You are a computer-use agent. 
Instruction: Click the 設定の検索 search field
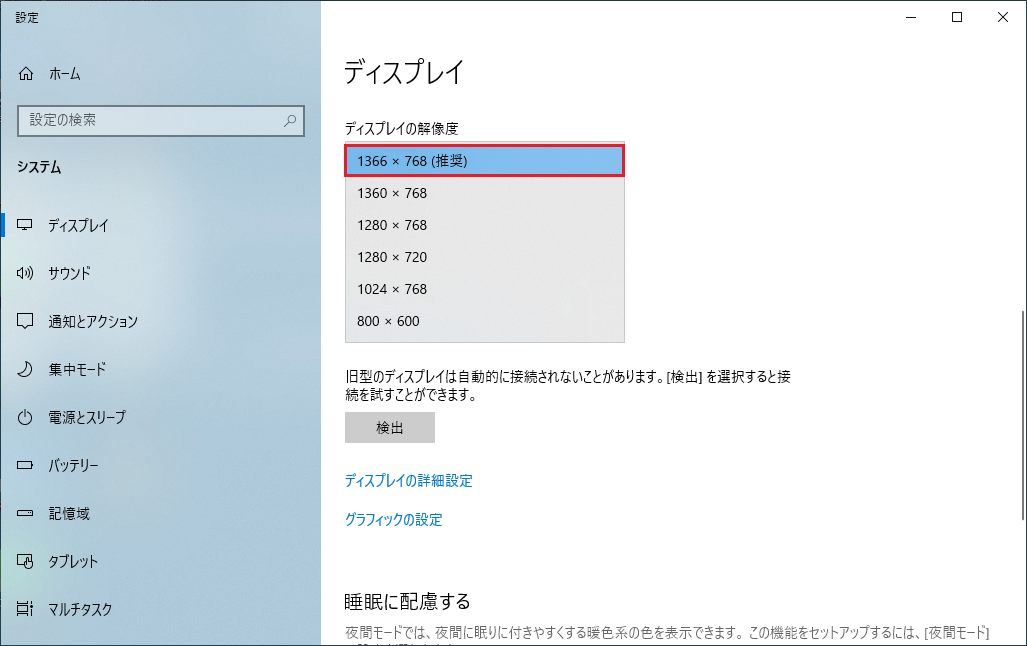pyautogui.click(x=150, y=120)
